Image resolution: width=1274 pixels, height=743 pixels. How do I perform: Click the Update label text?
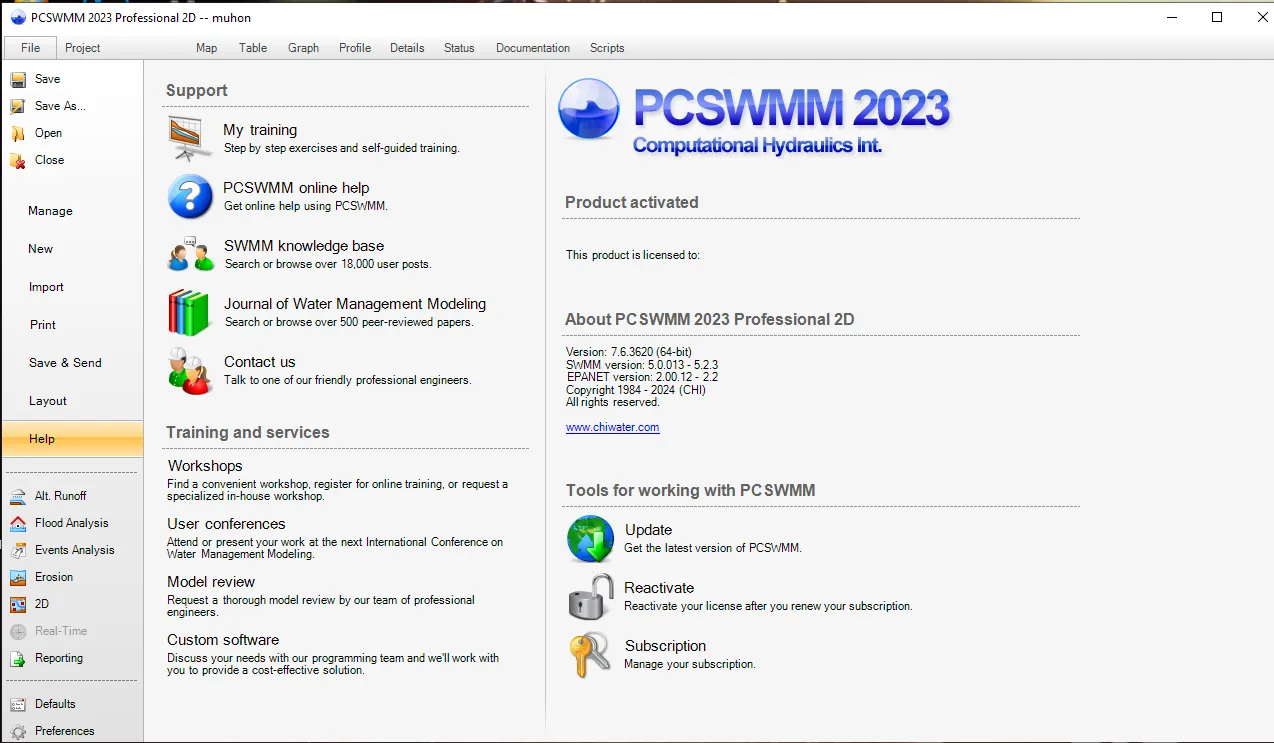pyautogui.click(x=648, y=530)
